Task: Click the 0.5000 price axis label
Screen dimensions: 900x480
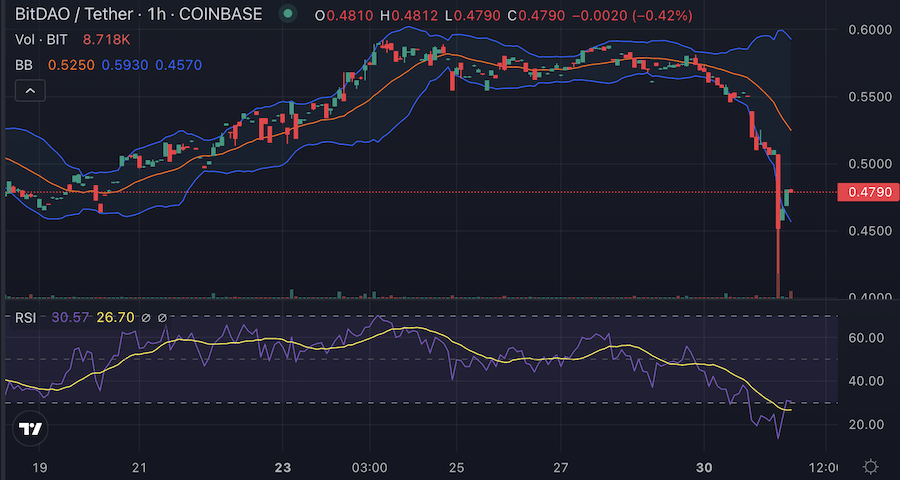Action: 869,164
